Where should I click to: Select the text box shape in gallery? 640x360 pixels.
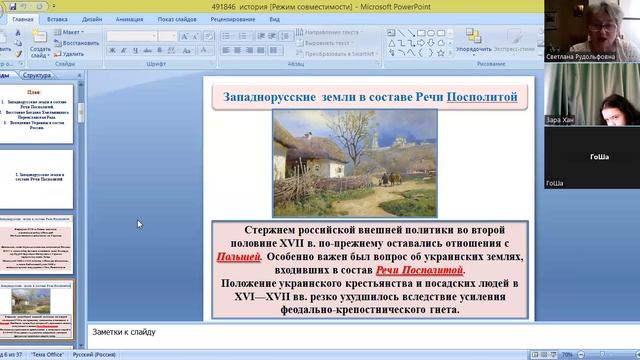391,33
